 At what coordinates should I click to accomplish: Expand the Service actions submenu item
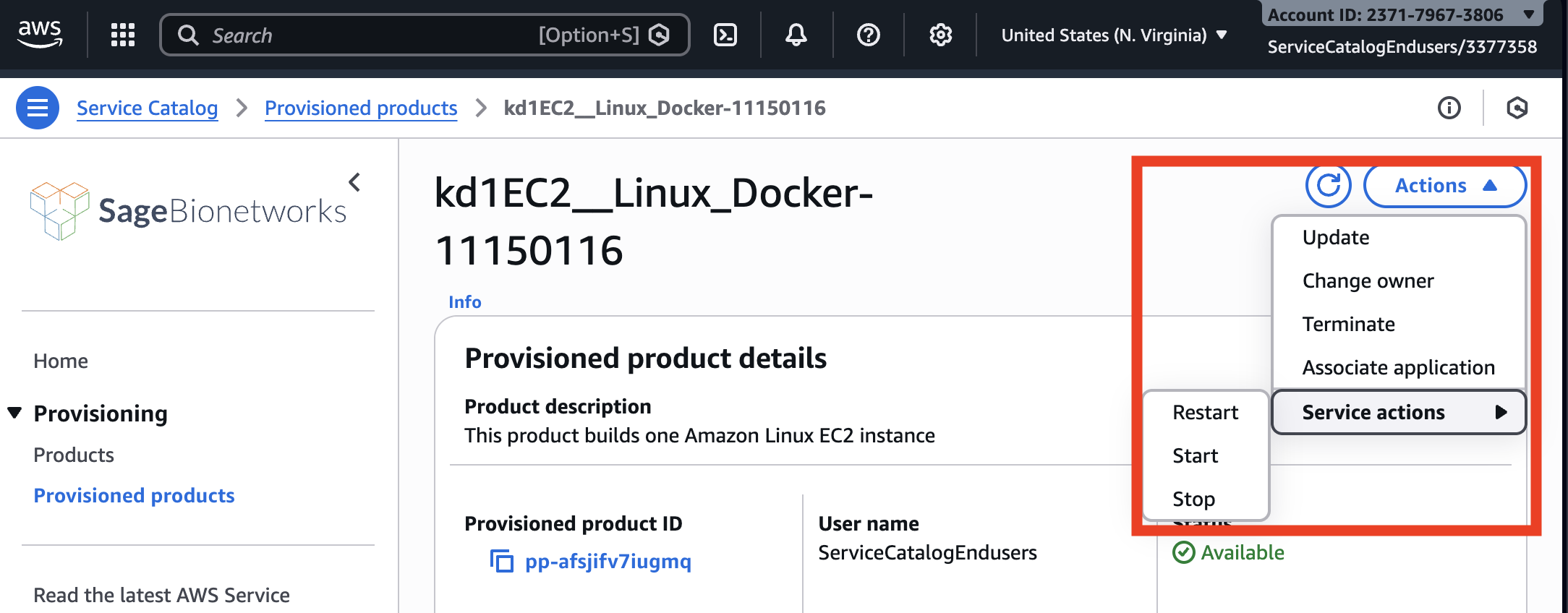tap(1399, 412)
